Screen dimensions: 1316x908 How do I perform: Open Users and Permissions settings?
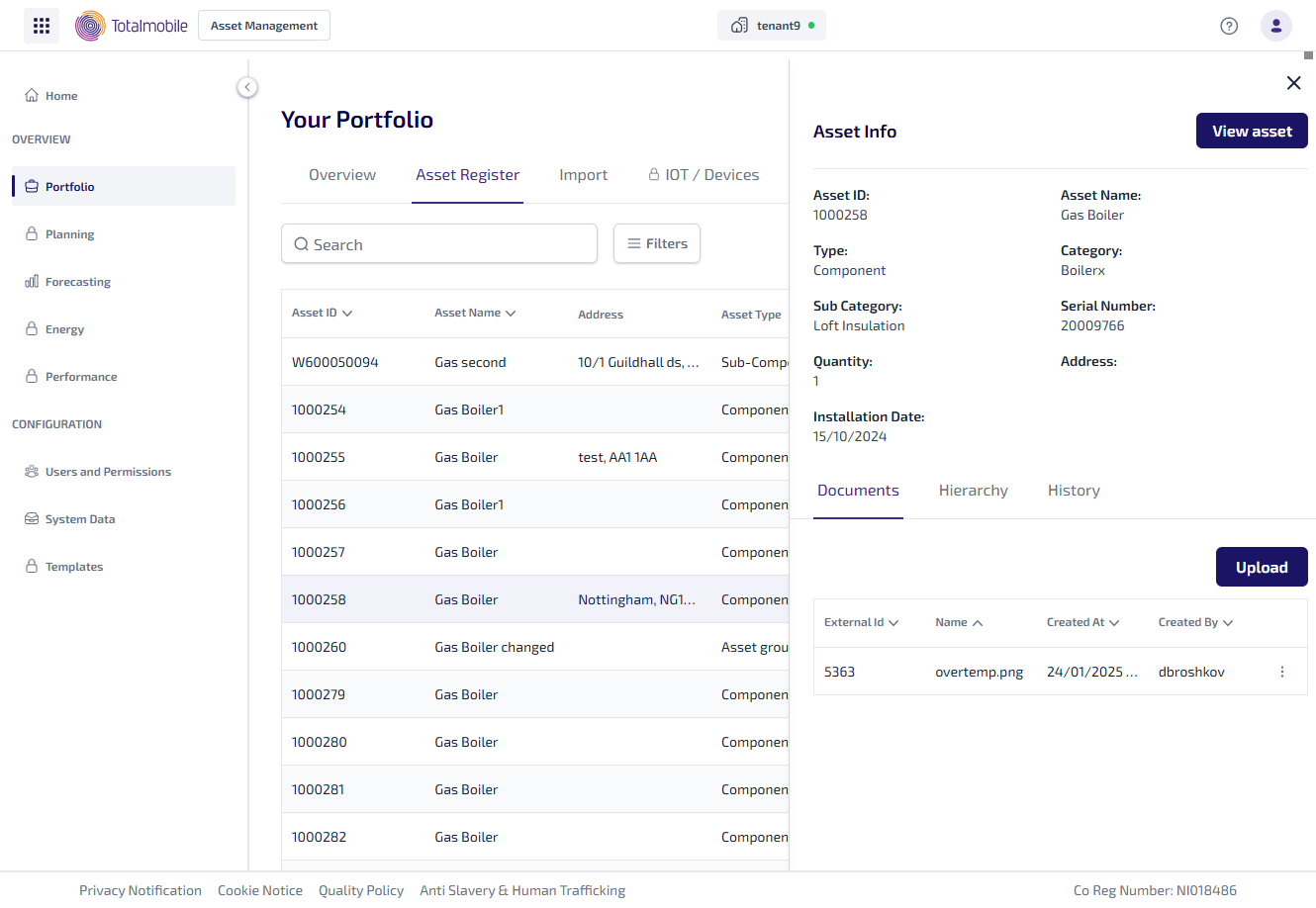108,472
